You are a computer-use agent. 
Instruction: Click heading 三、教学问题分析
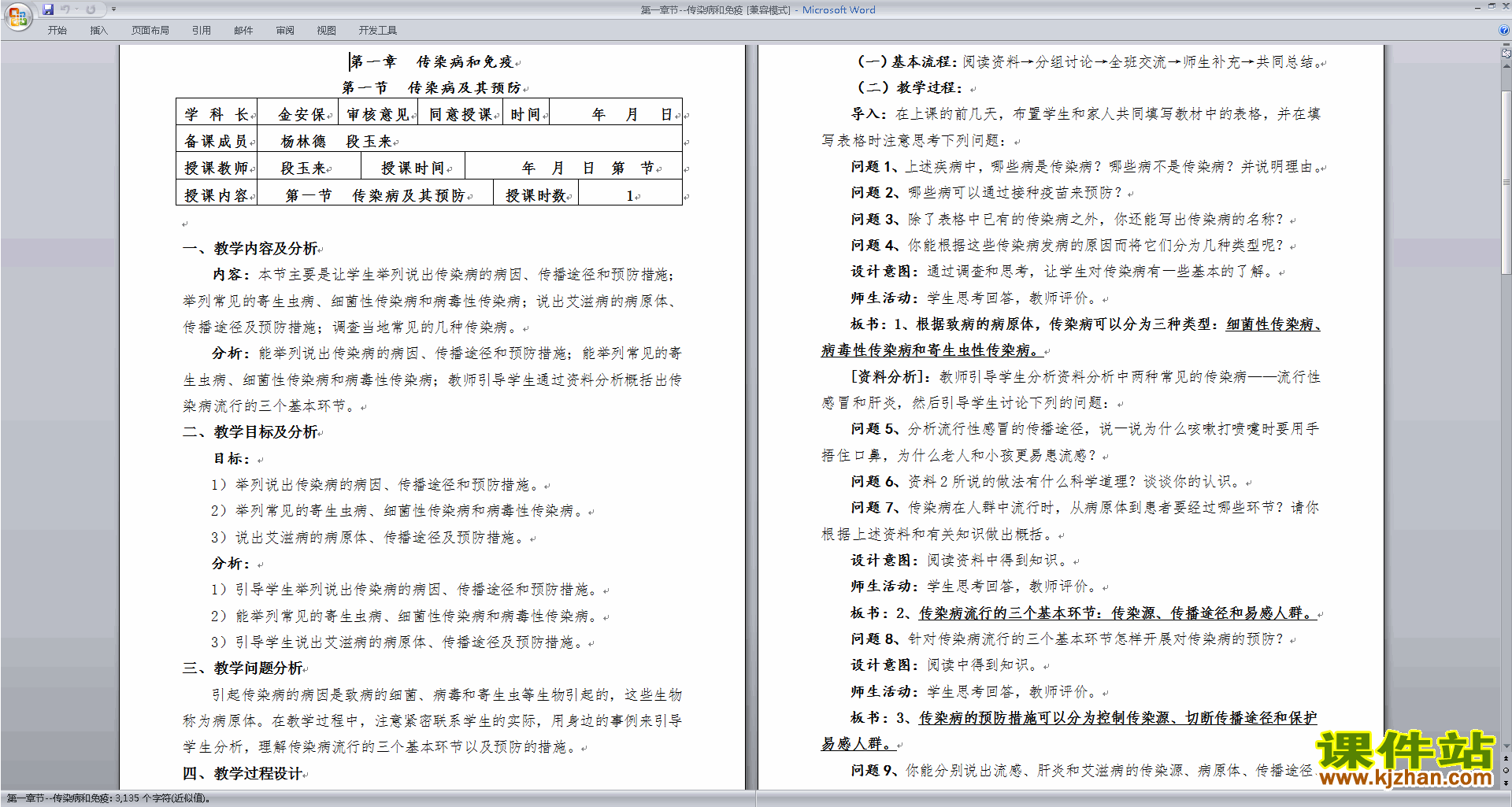click(243, 668)
